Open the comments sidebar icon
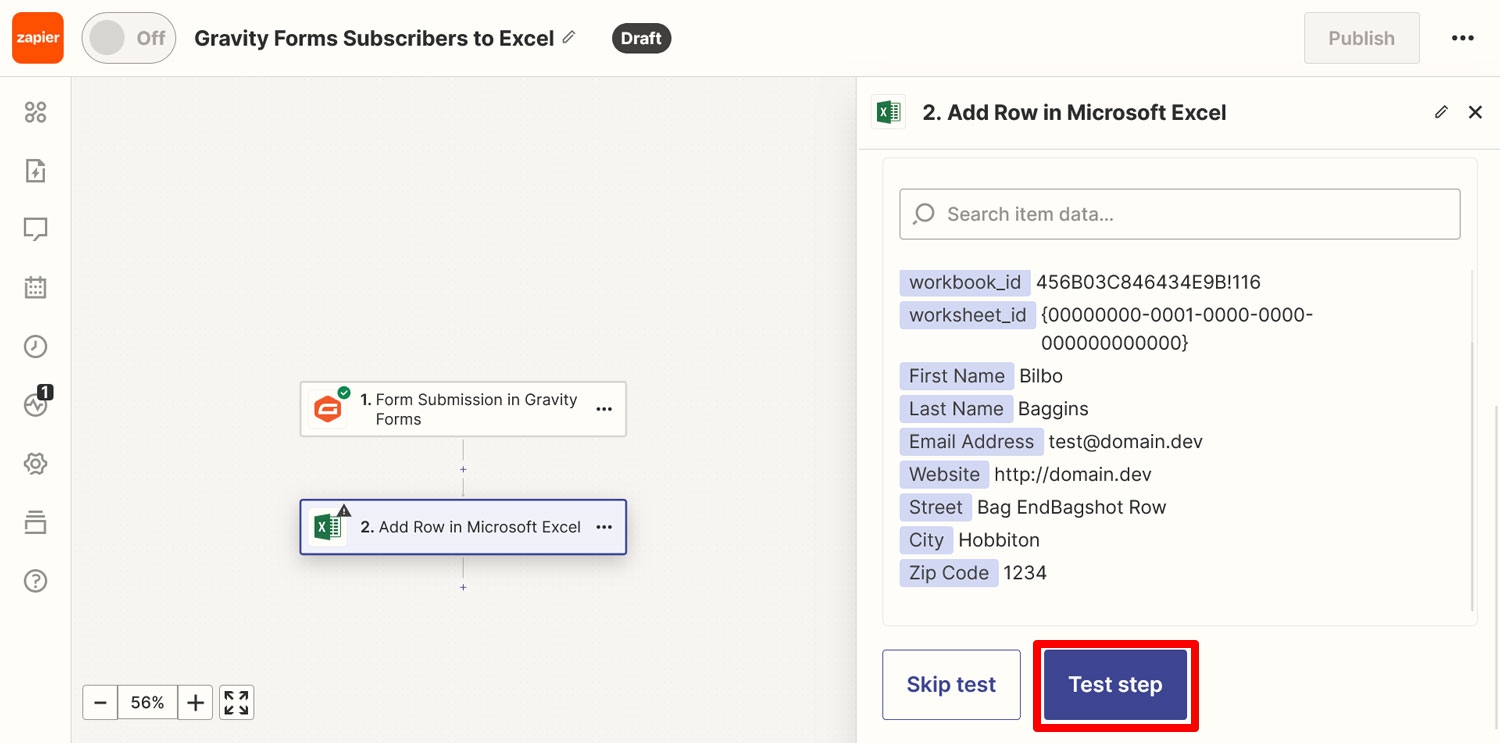 [36, 229]
